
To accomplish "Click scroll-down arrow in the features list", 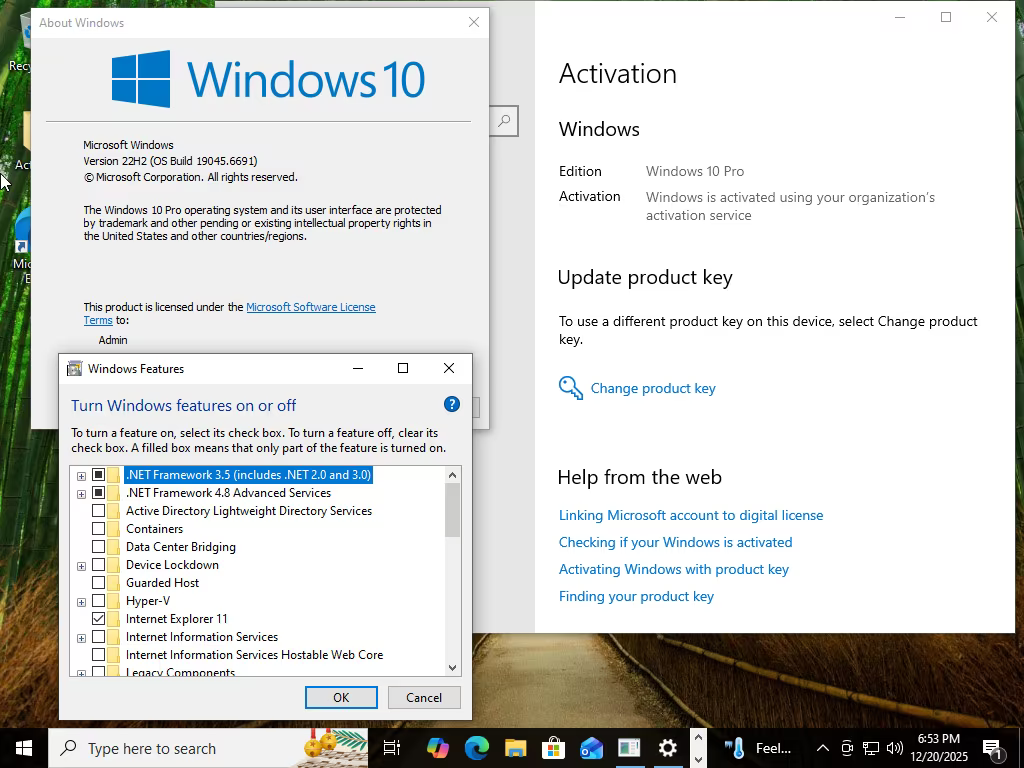I will click(x=453, y=667).
